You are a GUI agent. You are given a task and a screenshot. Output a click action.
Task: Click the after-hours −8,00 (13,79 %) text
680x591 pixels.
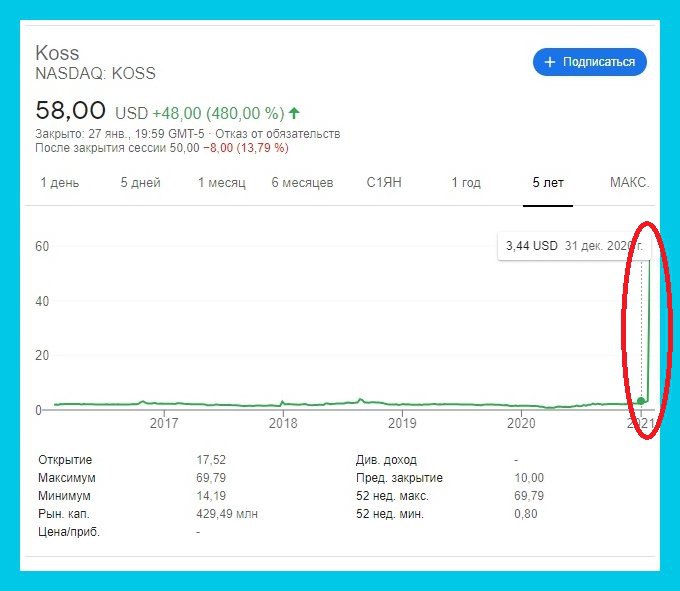click(246, 148)
